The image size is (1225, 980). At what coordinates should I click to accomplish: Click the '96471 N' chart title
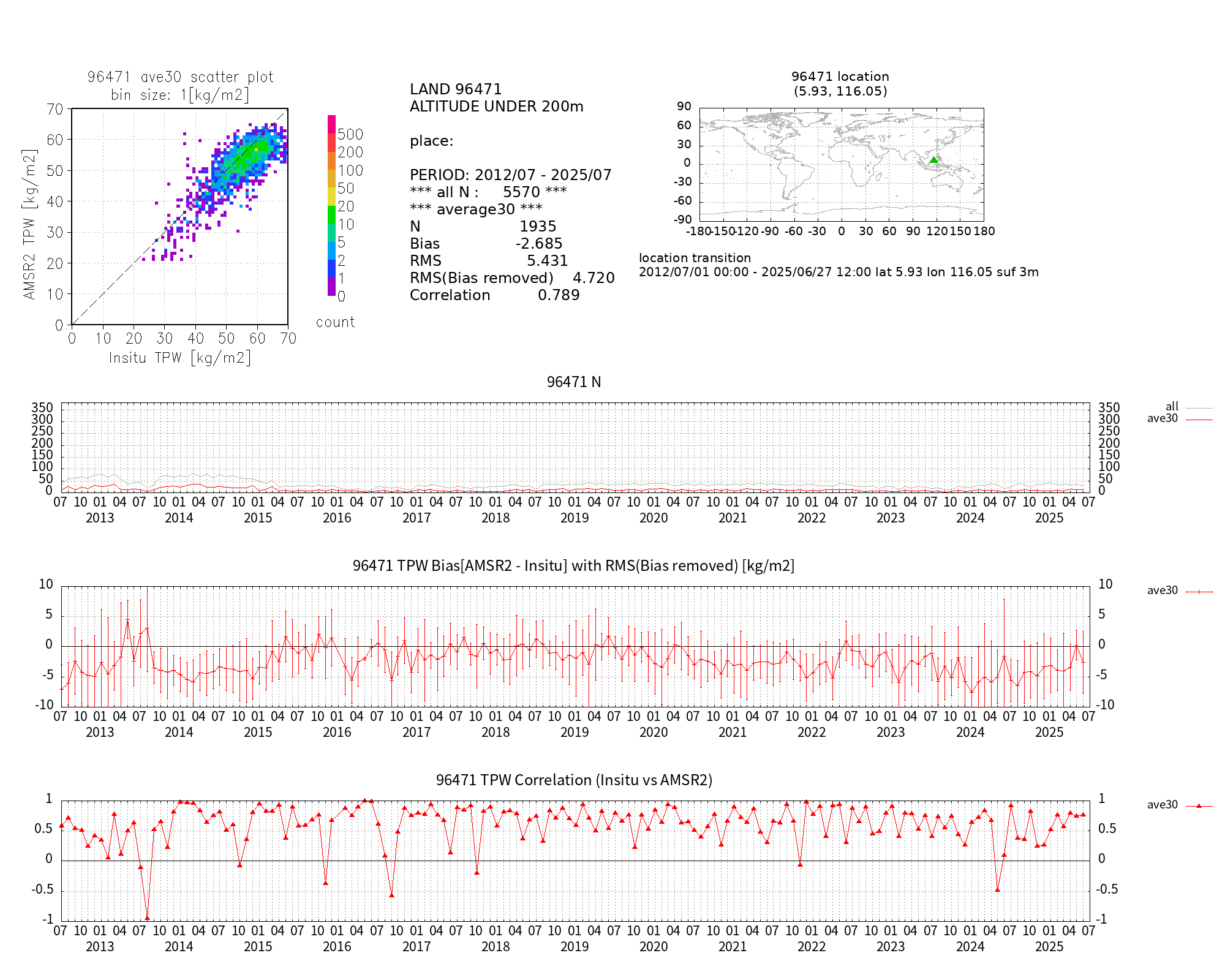pyautogui.click(x=574, y=382)
